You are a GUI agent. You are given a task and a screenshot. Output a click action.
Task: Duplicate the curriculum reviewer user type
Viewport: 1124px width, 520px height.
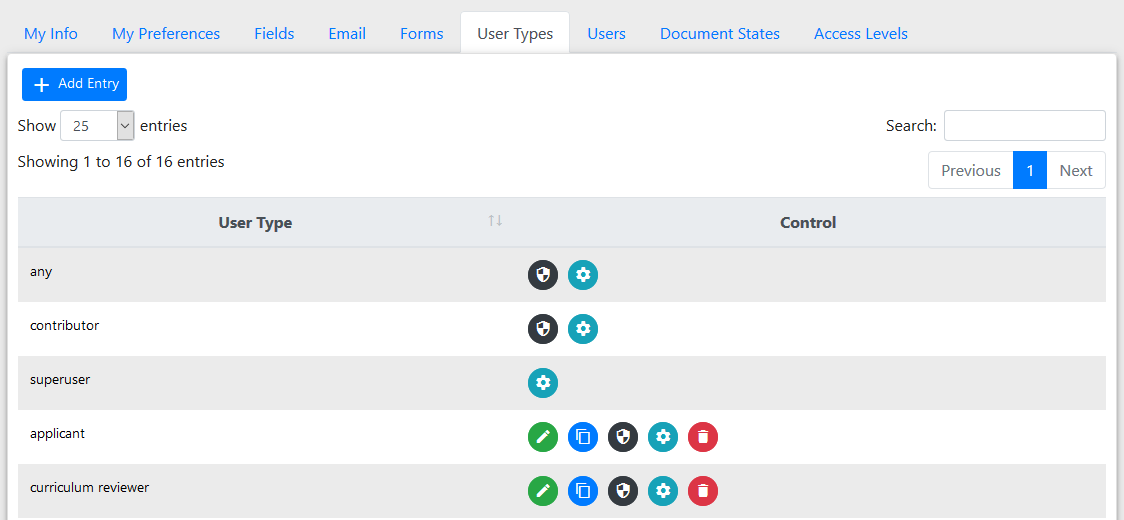583,491
